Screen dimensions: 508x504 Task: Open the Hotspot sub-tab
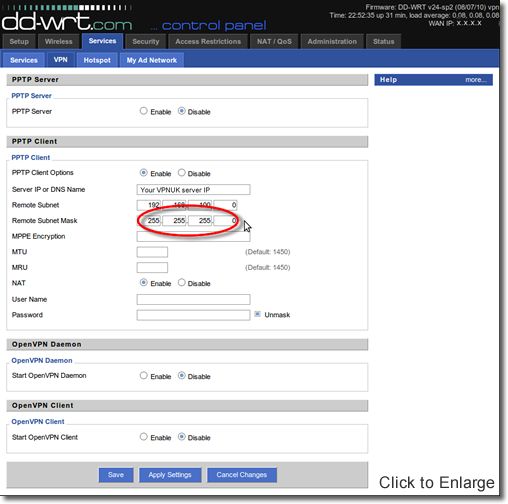click(x=97, y=60)
